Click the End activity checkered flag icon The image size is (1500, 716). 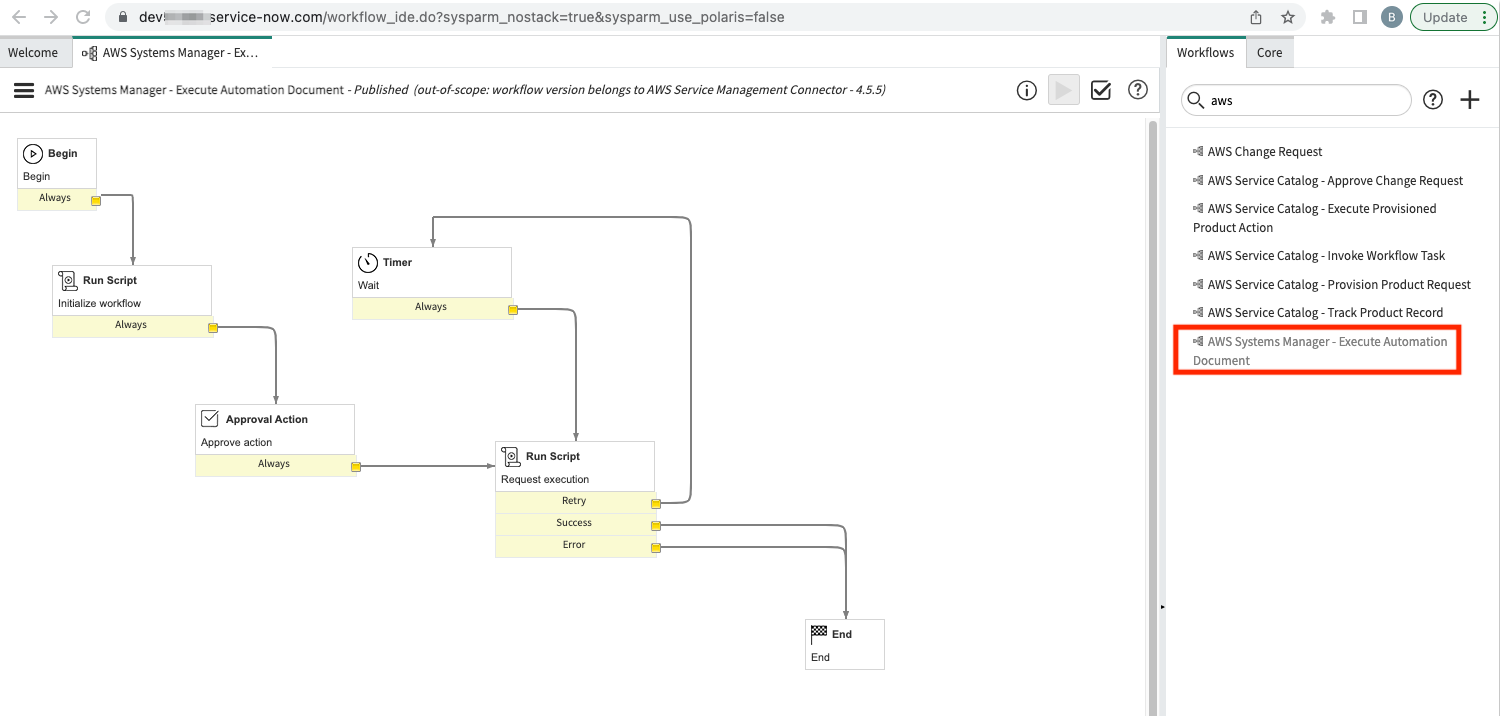point(821,633)
